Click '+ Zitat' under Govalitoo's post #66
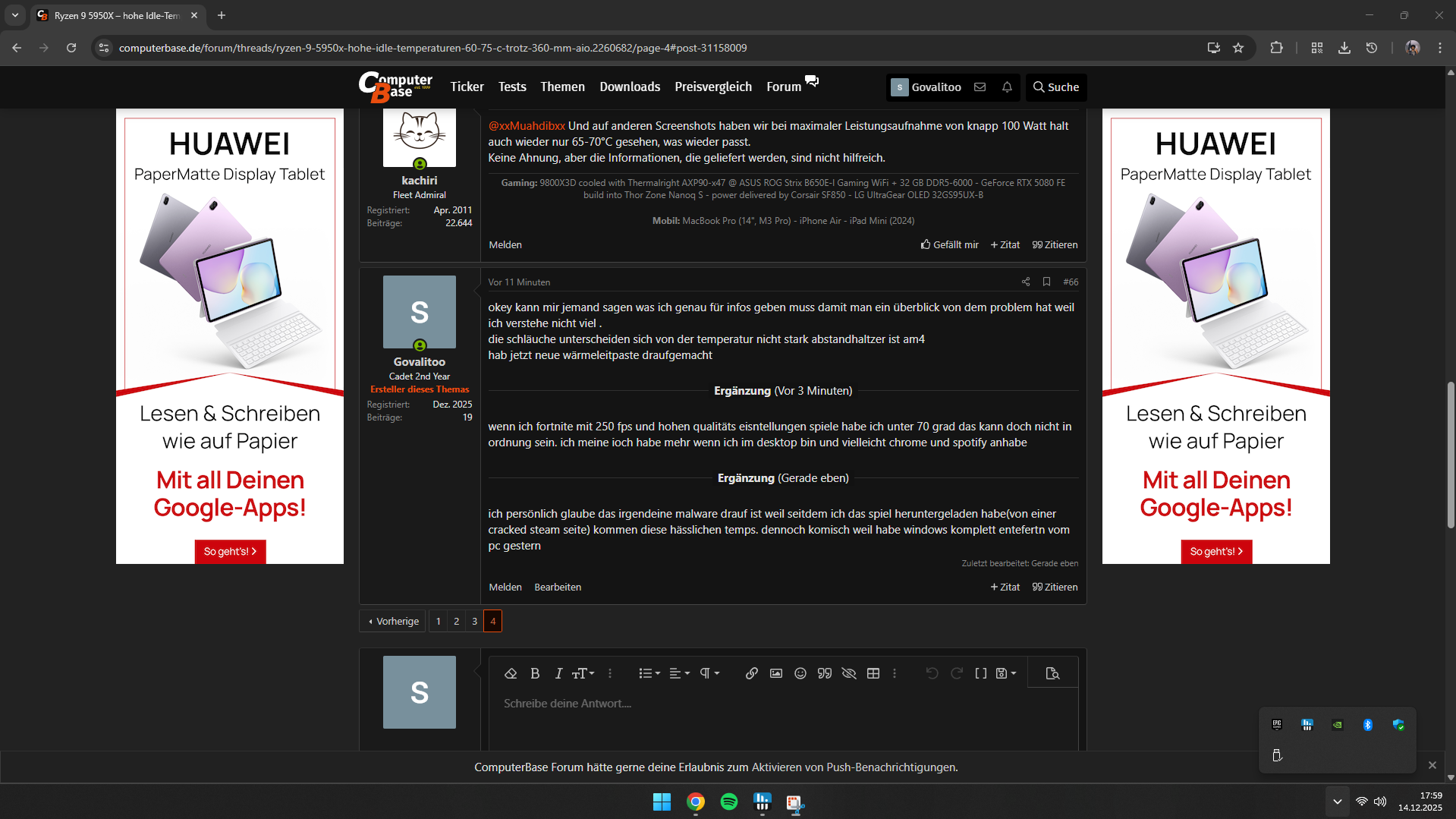1456x819 pixels. [x=1005, y=587]
